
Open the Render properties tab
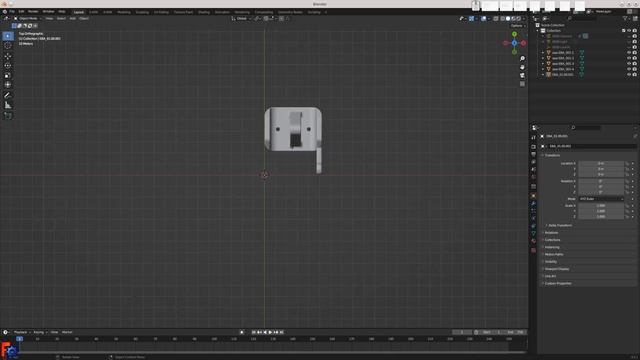click(533, 147)
